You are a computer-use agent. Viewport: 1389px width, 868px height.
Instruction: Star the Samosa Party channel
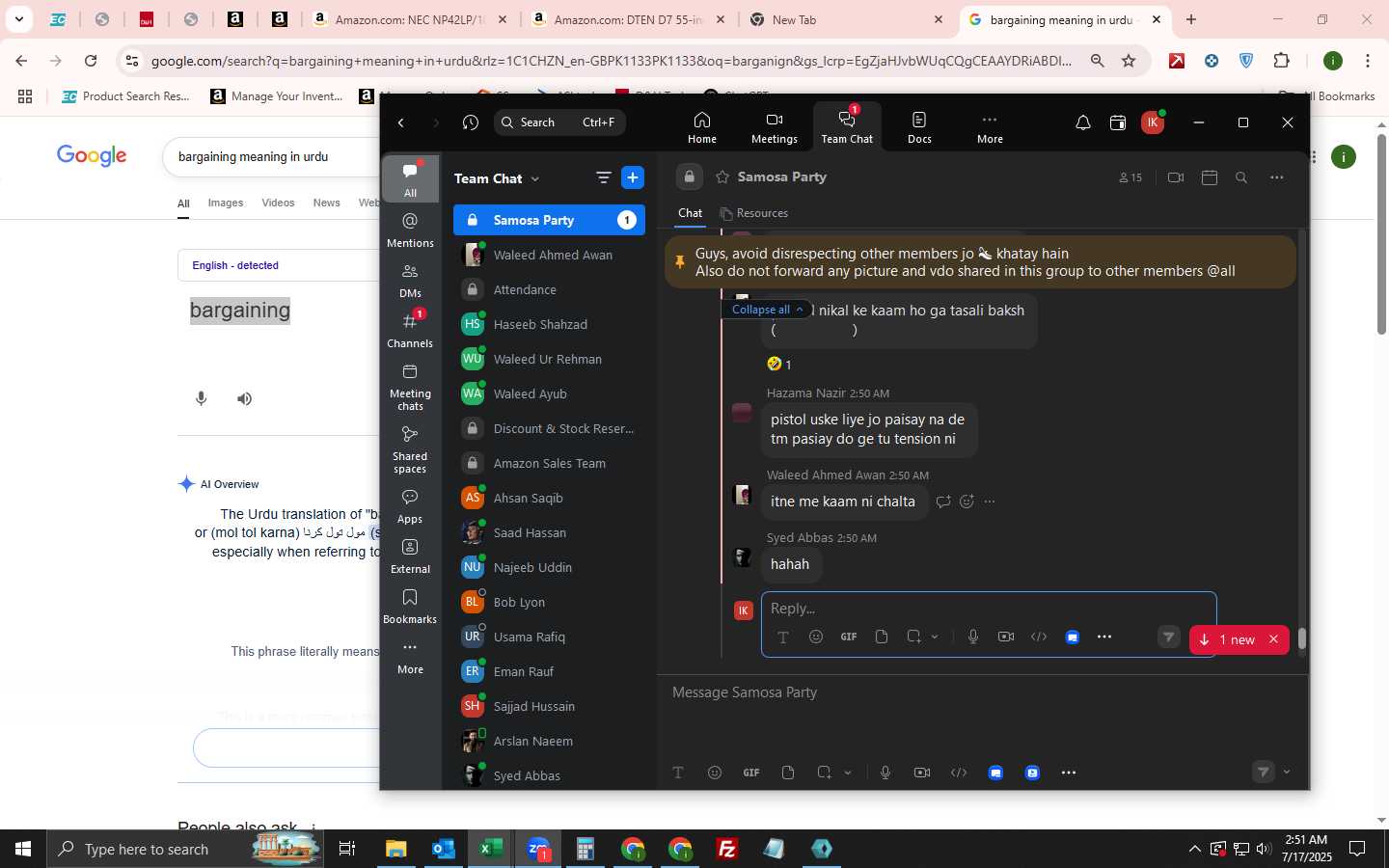[x=722, y=177]
